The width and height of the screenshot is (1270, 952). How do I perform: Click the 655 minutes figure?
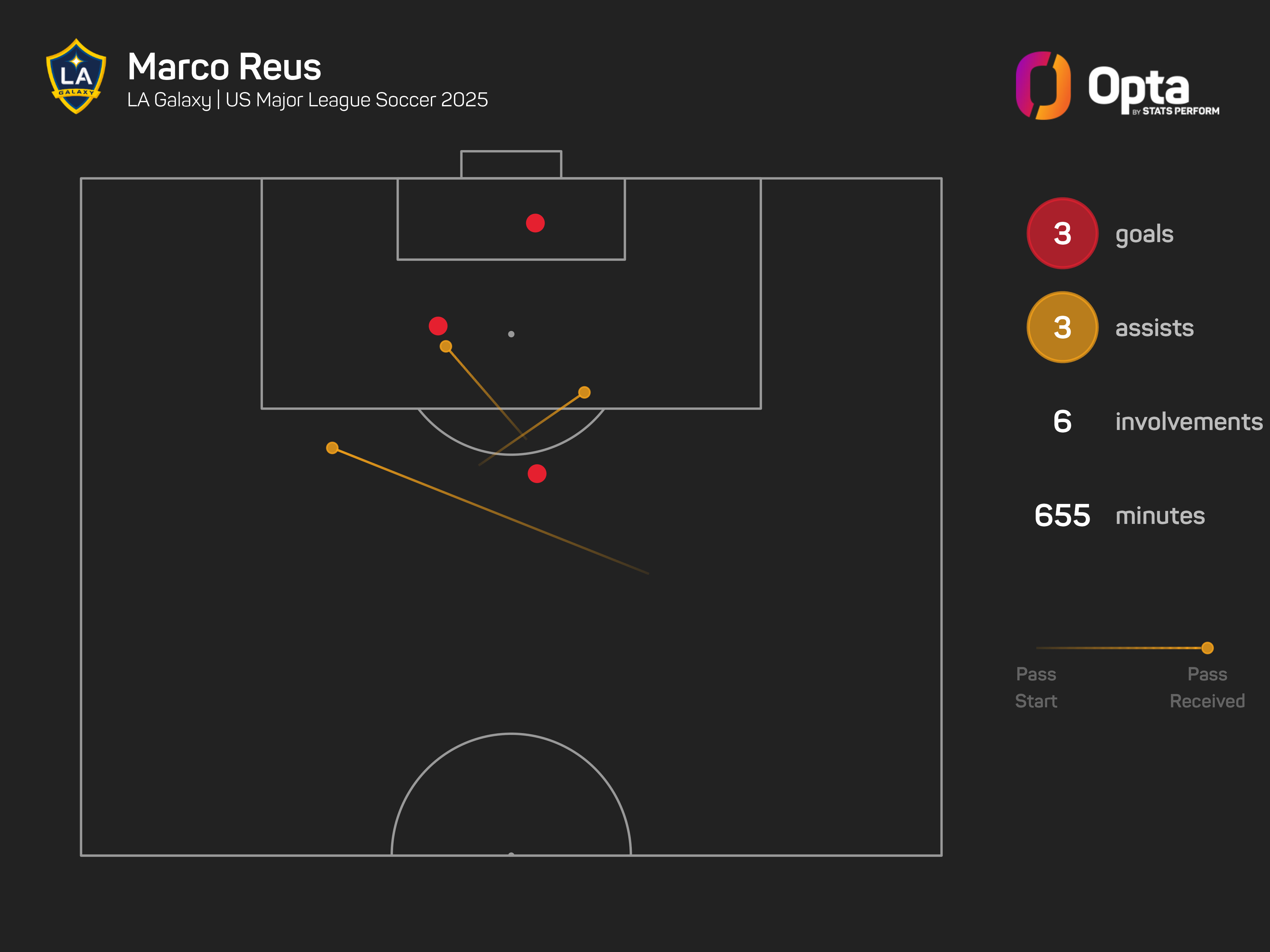click(x=1062, y=515)
